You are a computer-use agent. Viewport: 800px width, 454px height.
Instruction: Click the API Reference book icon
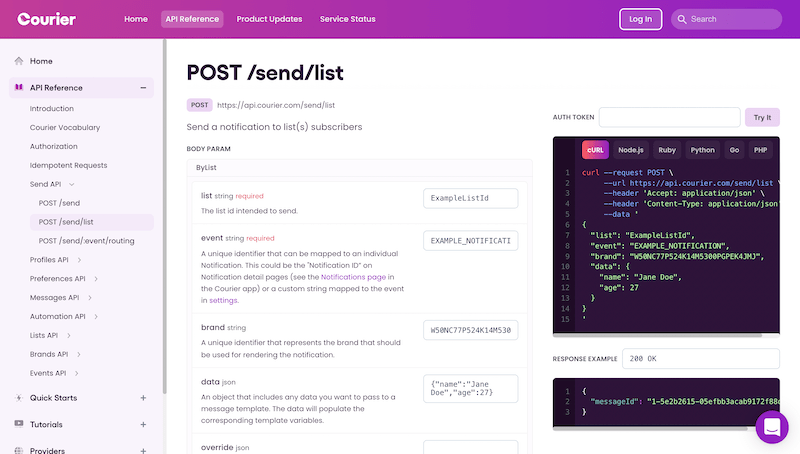pos(19,88)
